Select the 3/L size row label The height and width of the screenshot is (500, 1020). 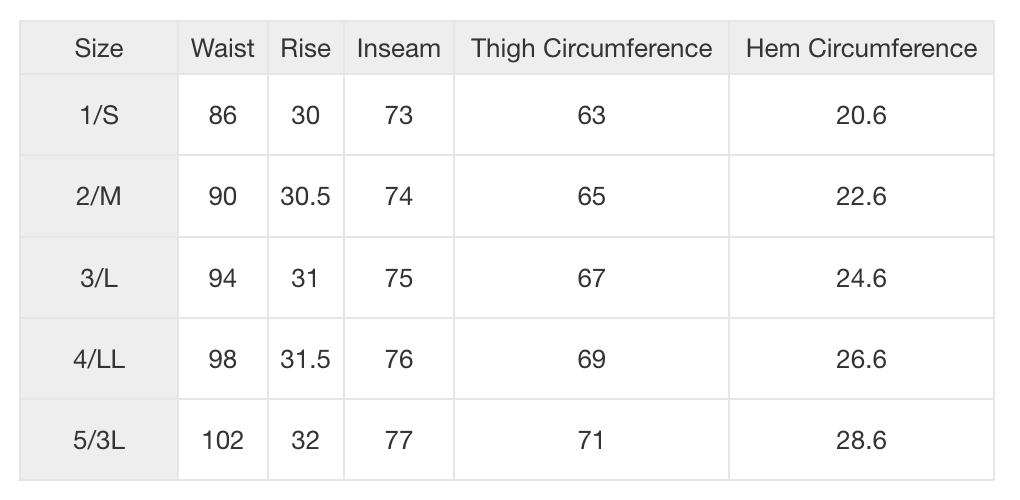[x=99, y=278]
